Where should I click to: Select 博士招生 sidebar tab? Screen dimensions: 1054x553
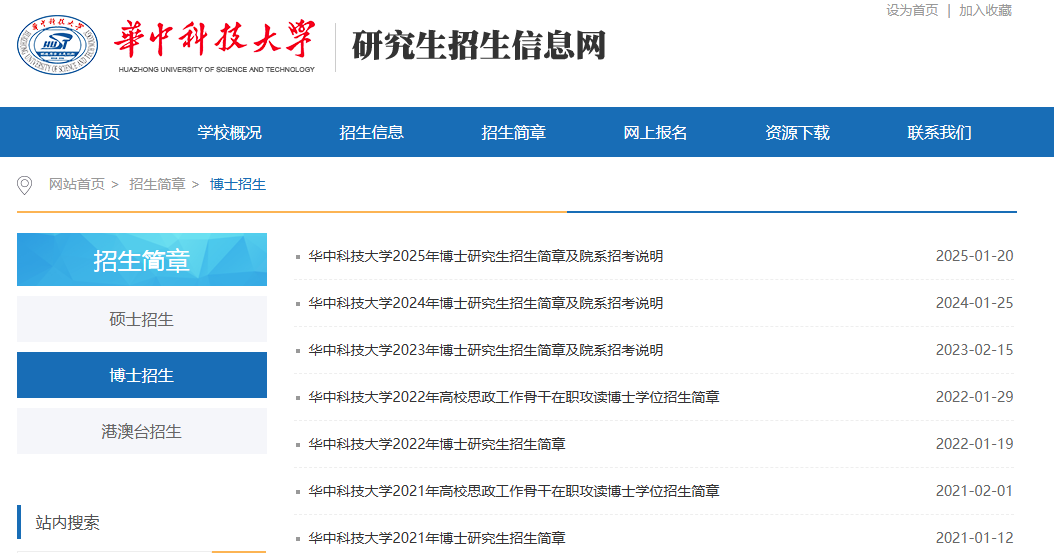coord(142,376)
